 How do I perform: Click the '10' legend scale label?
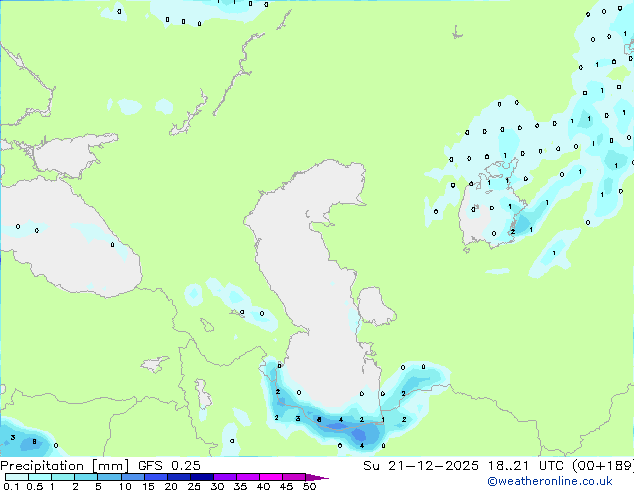pos(125,486)
